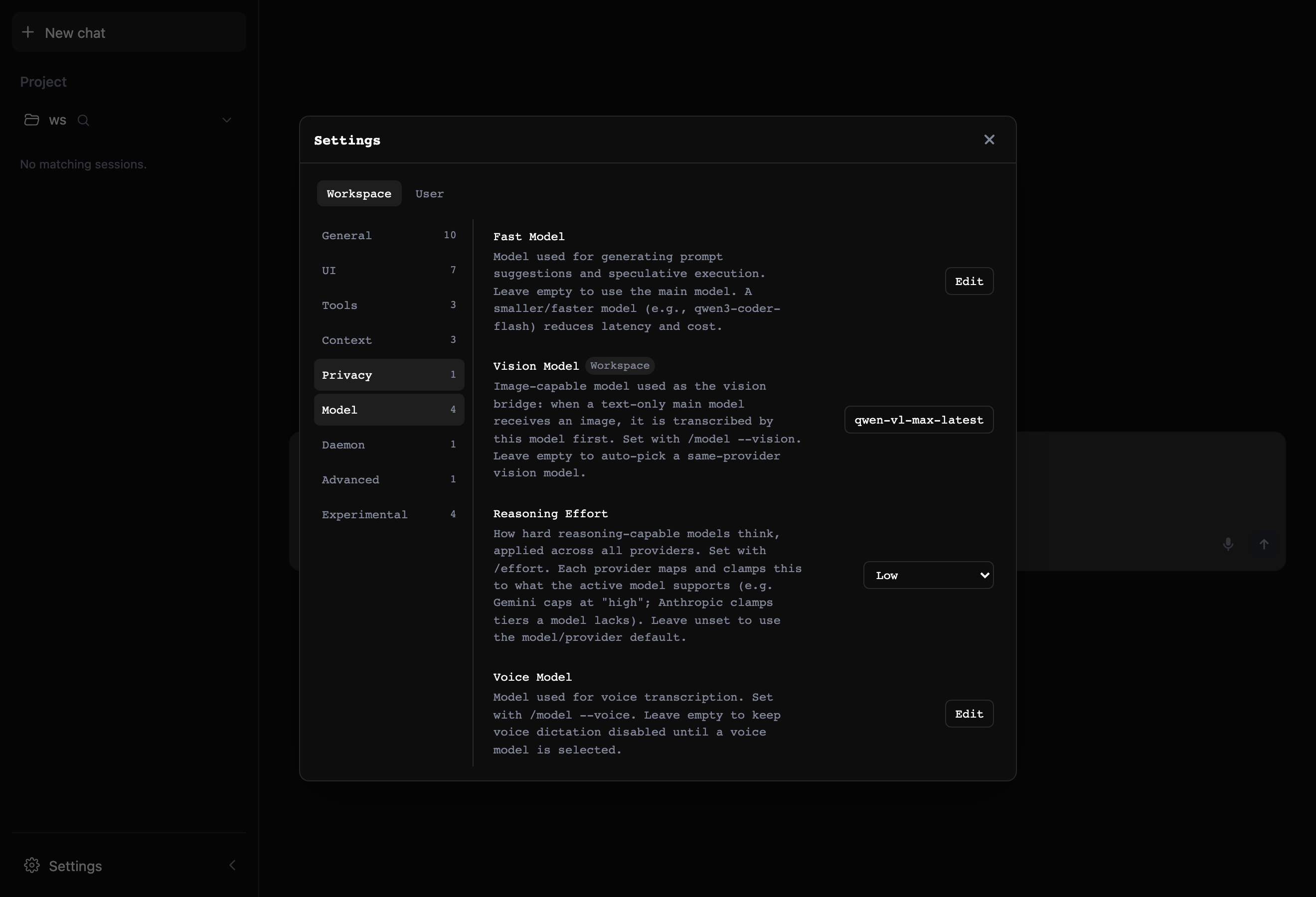Open the Experimental settings category
Viewport: 1316px width, 897px height.
coord(389,514)
